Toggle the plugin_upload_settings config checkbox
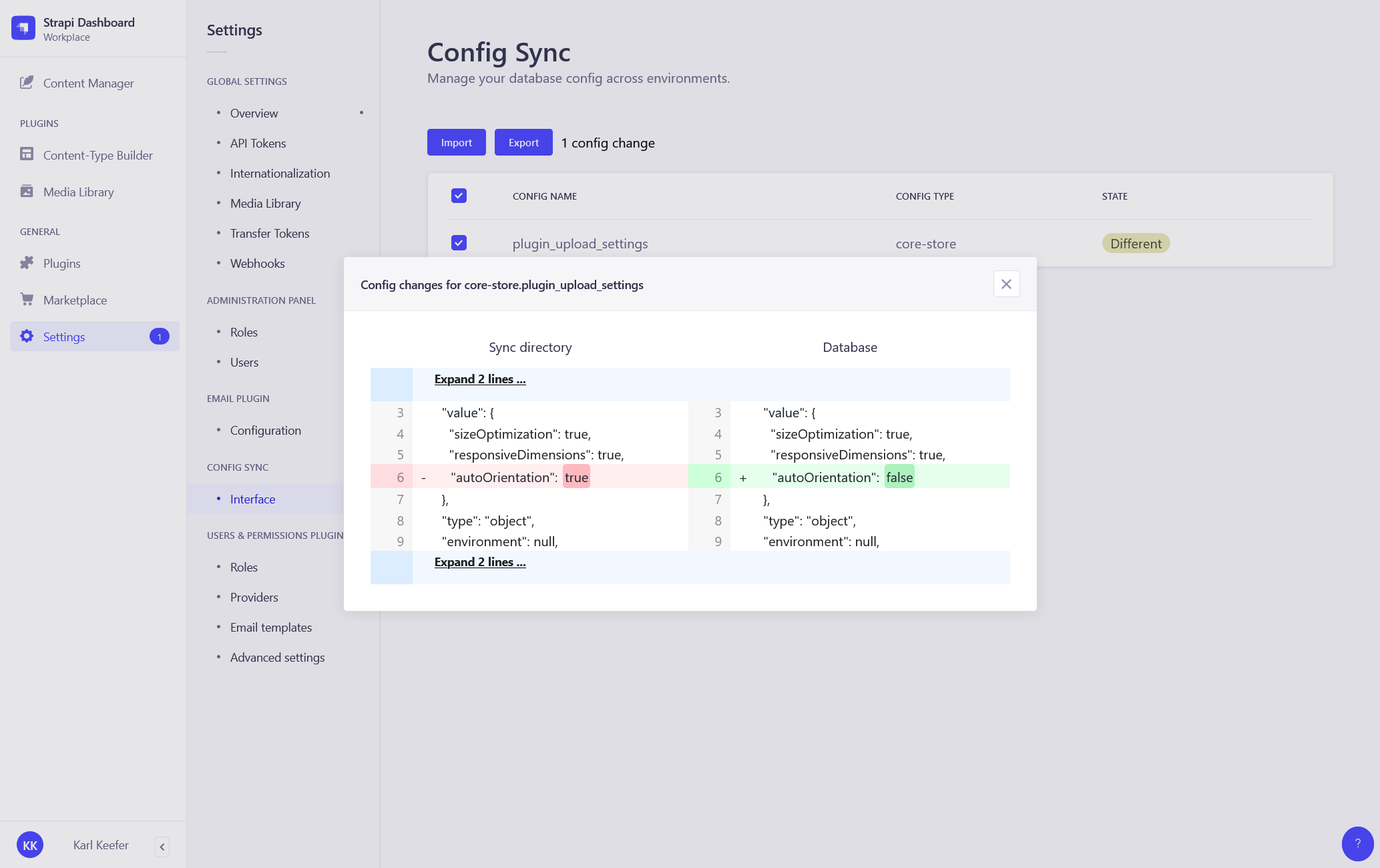 click(459, 243)
